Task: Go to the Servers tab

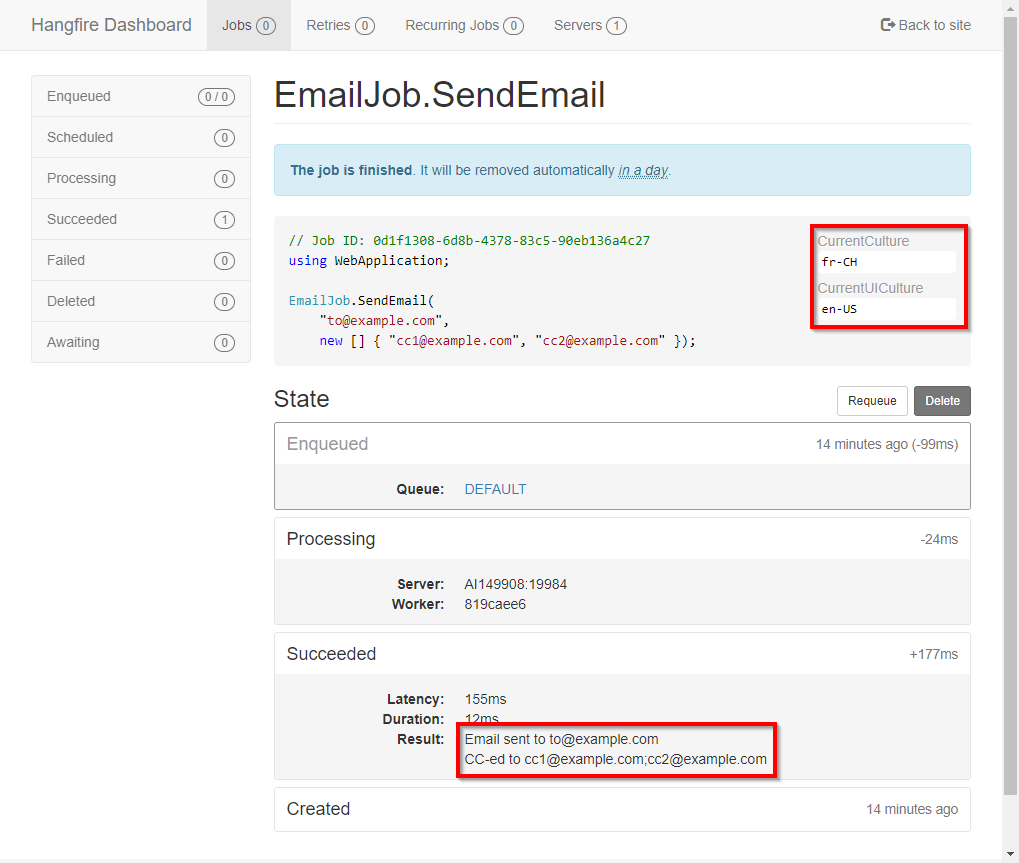Action: point(589,25)
